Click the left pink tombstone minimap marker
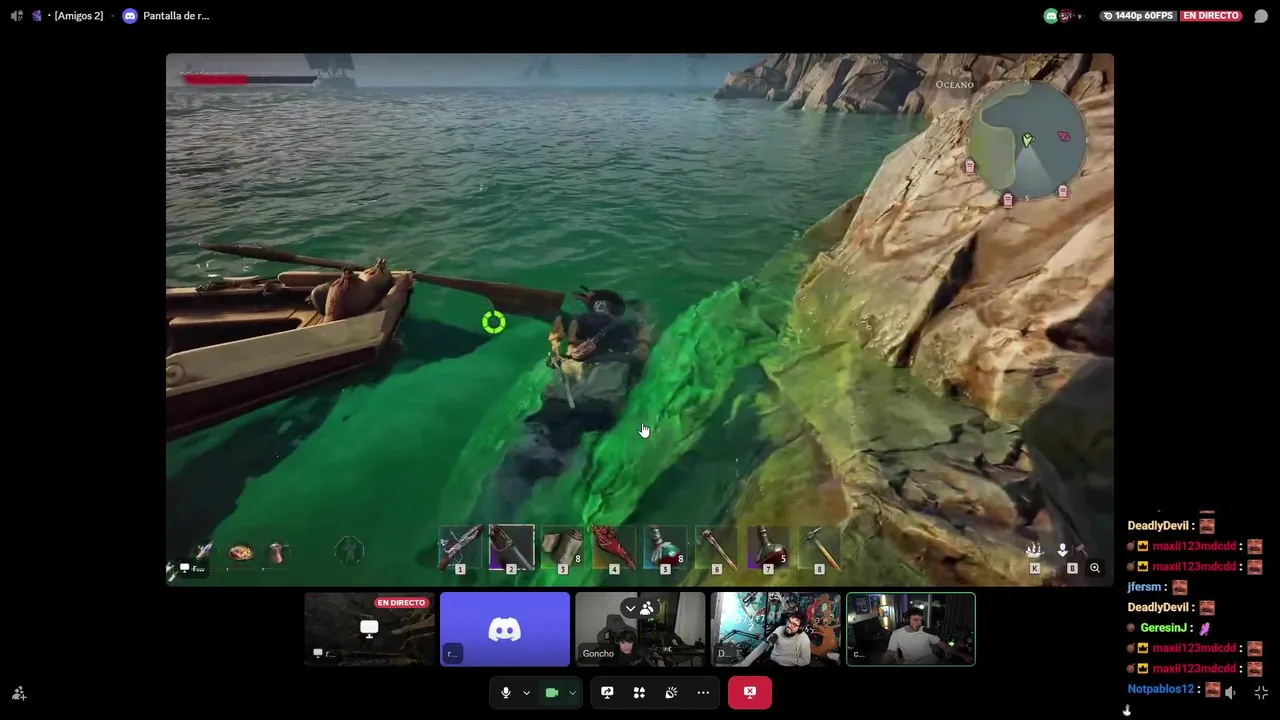This screenshot has width=1280, height=720. coord(969,167)
